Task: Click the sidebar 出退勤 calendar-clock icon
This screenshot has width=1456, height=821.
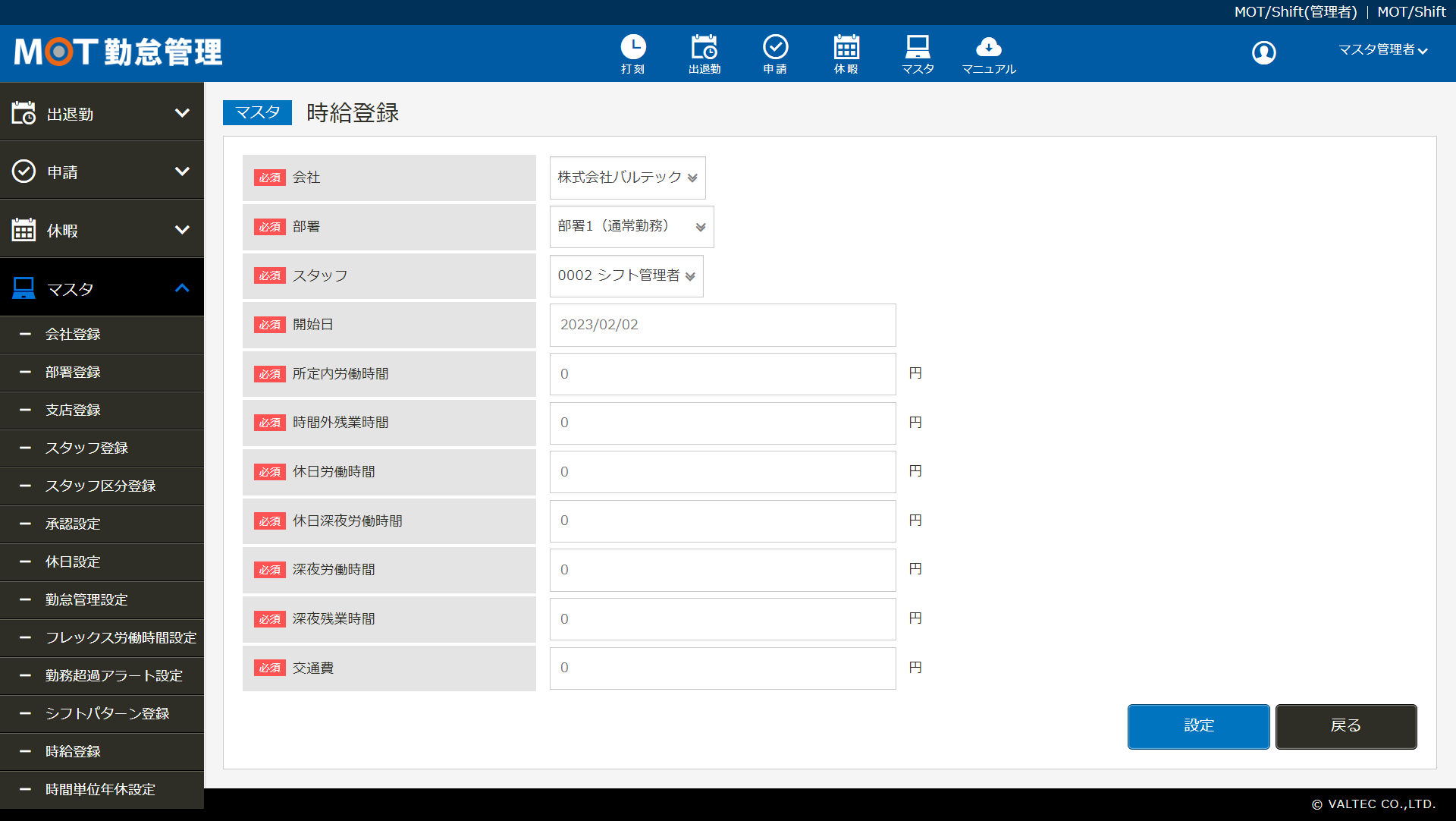Action: (x=24, y=113)
